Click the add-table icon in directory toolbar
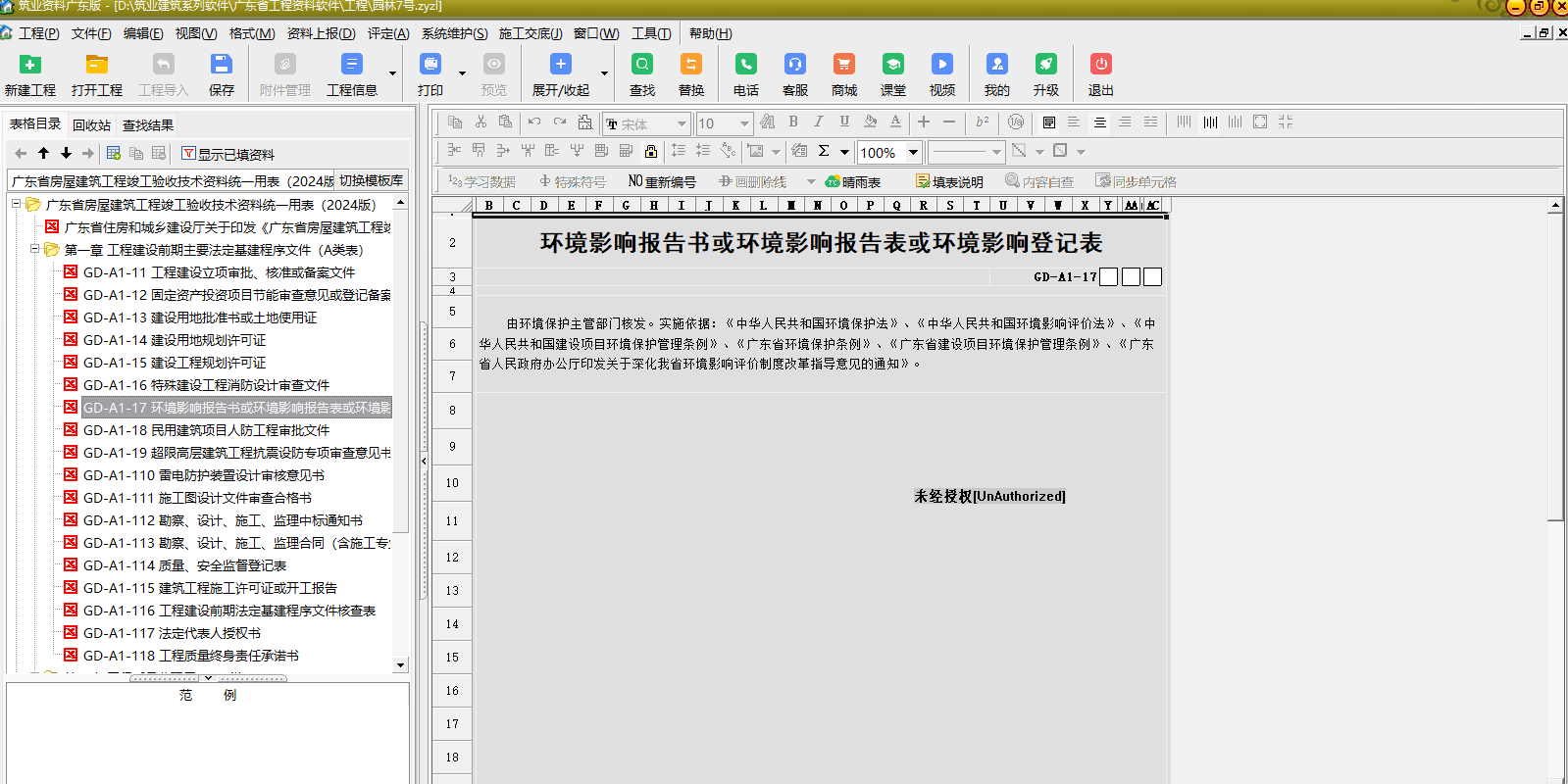The image size is (1568, 784). (x=114, y=154)
